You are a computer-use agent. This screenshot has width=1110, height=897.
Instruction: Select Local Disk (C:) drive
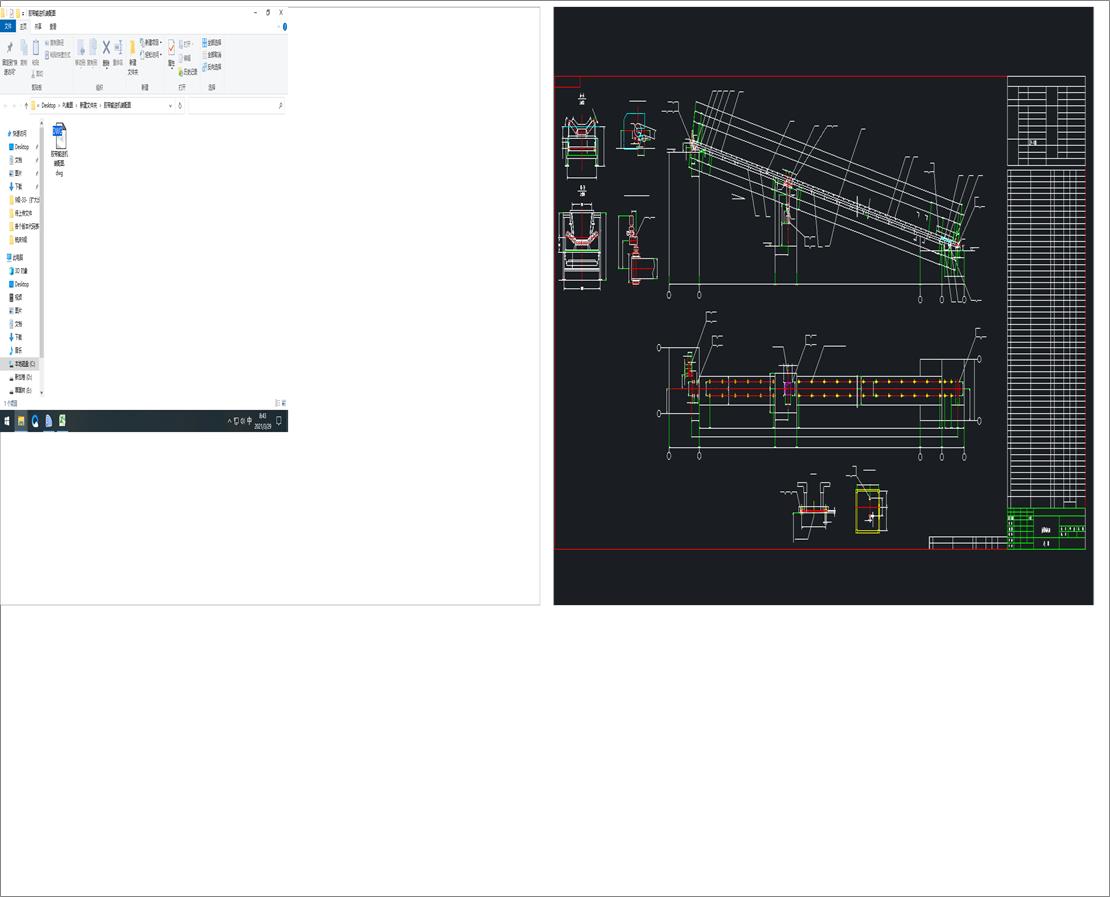tap(21, 364)
